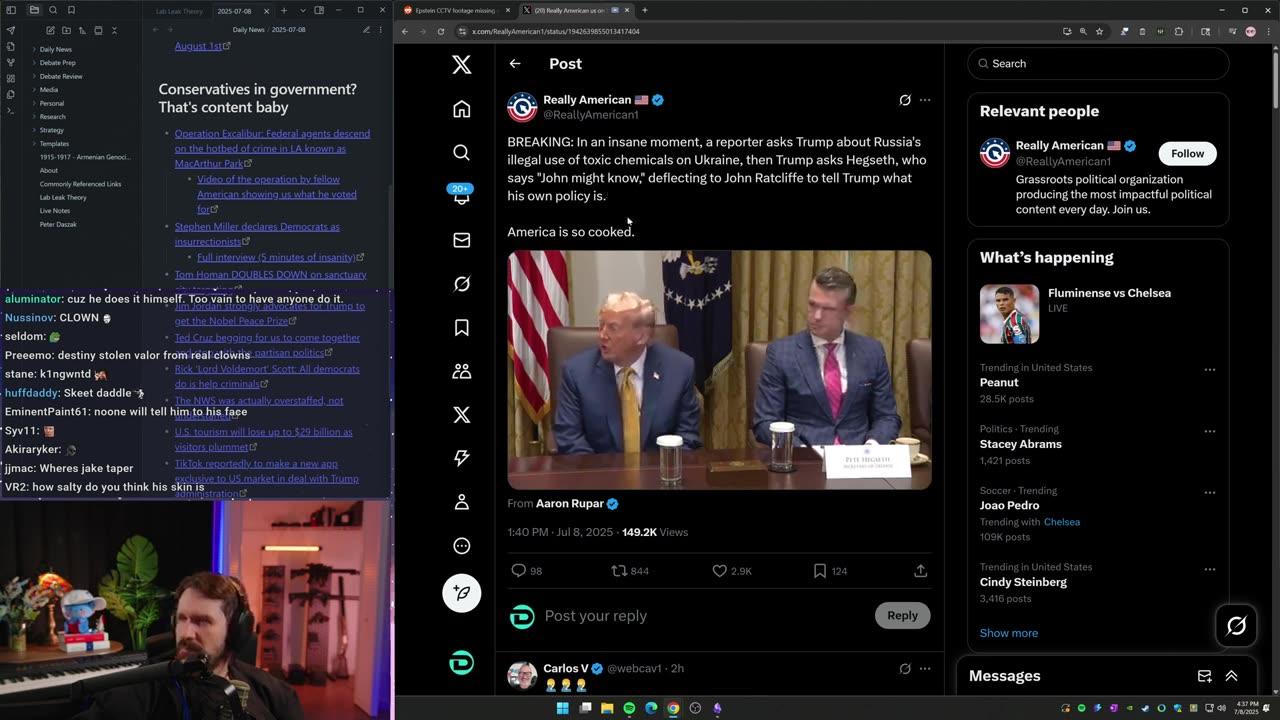The image size is (1280, 720).
Task: Expand the Messages drawer
Action: click(1231, 676)
